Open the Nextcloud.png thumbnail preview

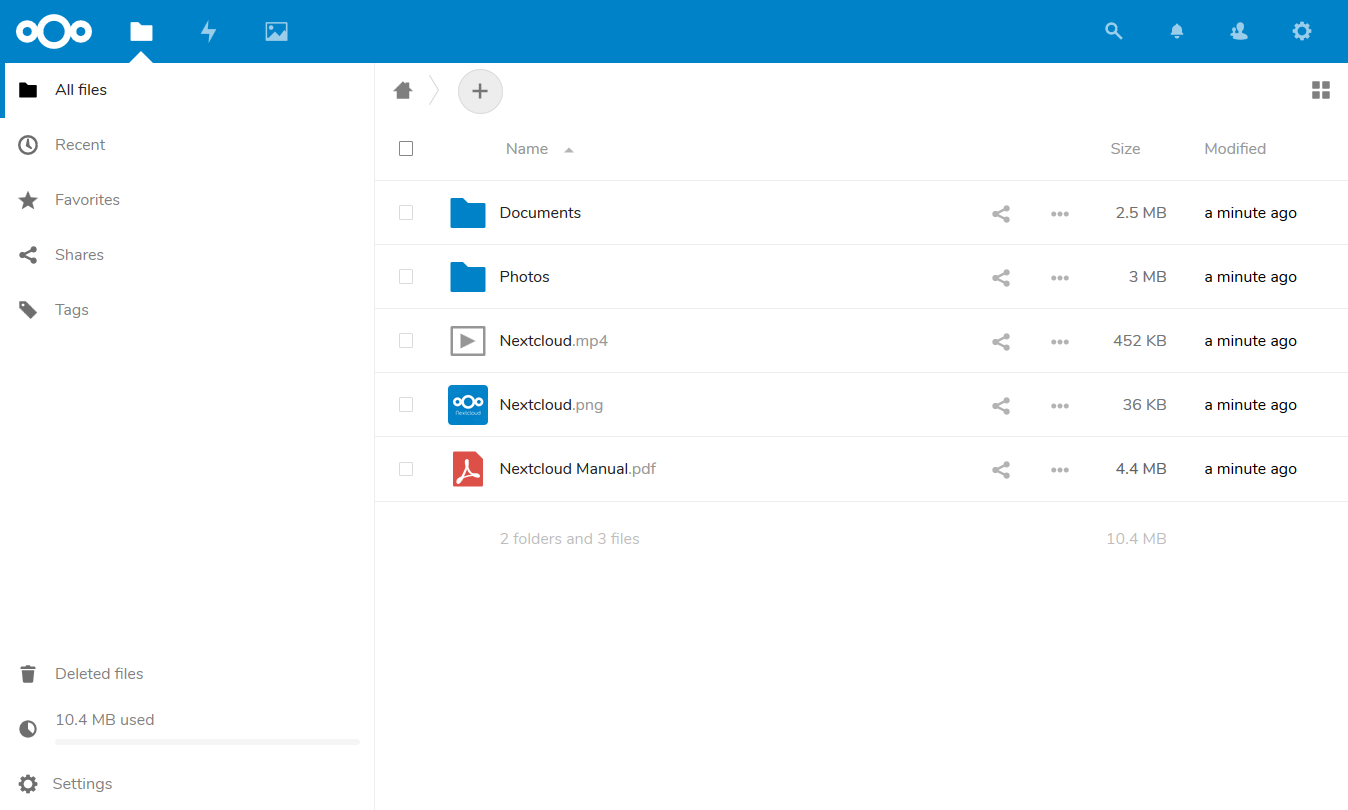(468, 405)
